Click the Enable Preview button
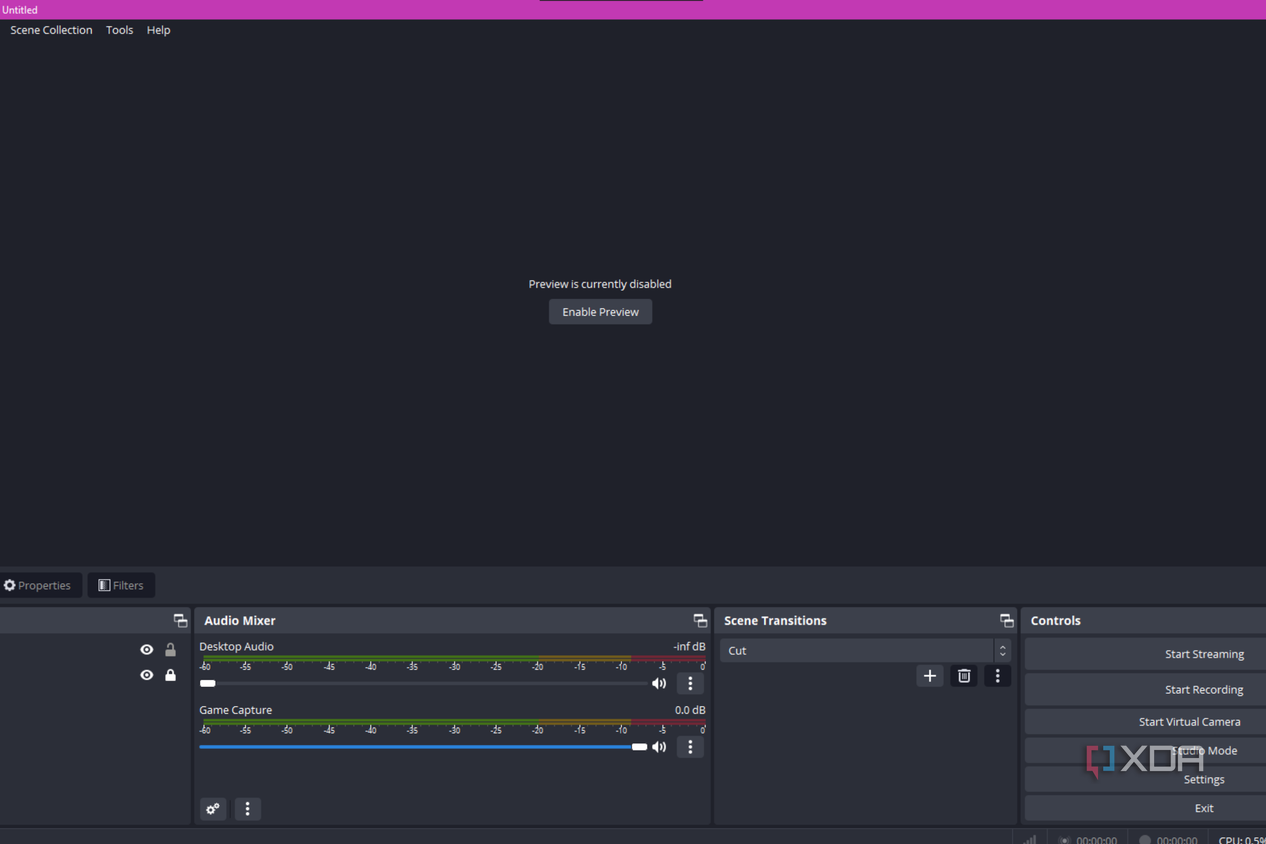Viewport: 1266px width, 844px height. pos(600,312)
